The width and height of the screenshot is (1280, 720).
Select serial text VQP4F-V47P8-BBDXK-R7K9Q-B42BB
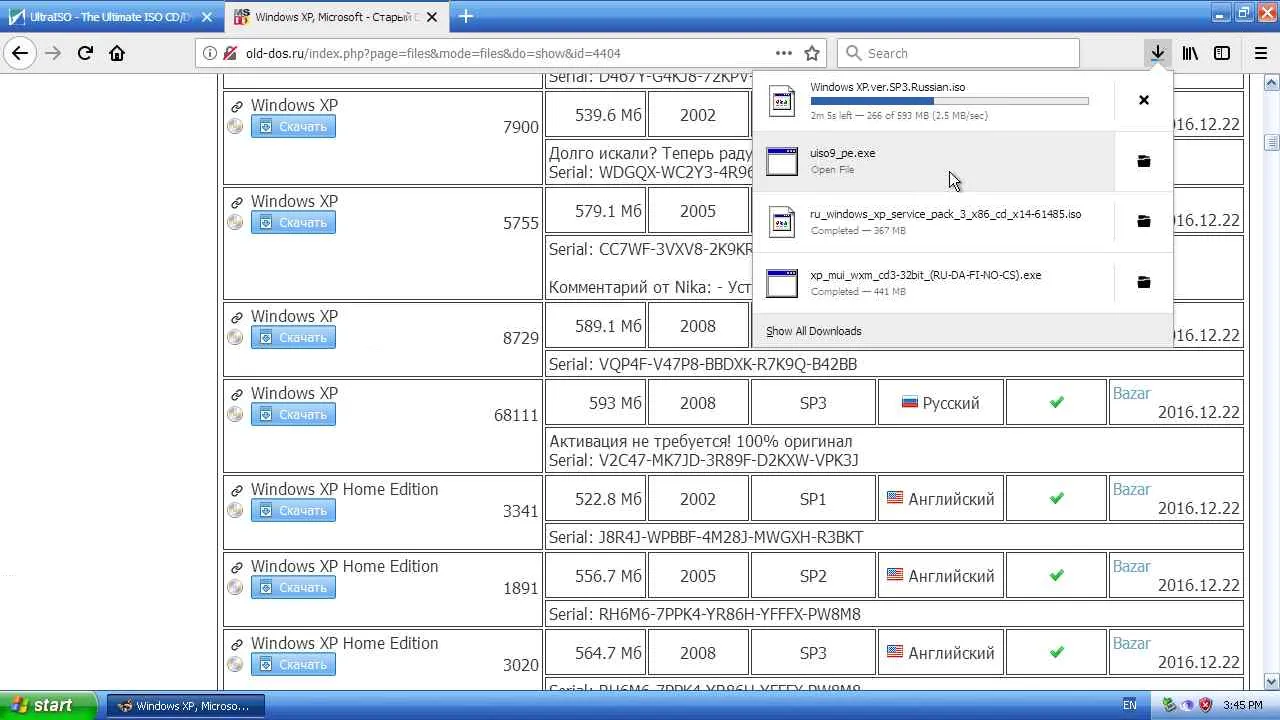click(727, 364)
